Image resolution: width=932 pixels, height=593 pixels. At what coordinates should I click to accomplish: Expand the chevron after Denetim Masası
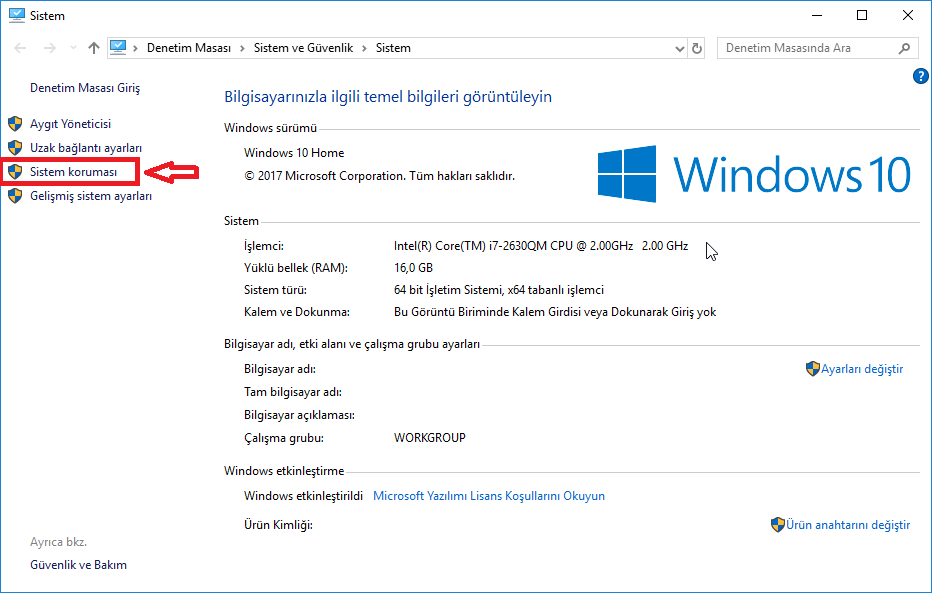[240, 47]
